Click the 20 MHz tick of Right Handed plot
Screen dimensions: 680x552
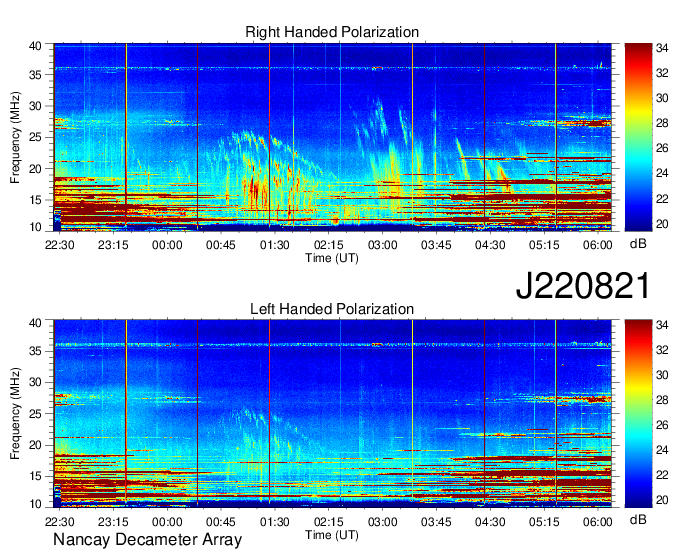pyautogui.click(x=35, y=169)
